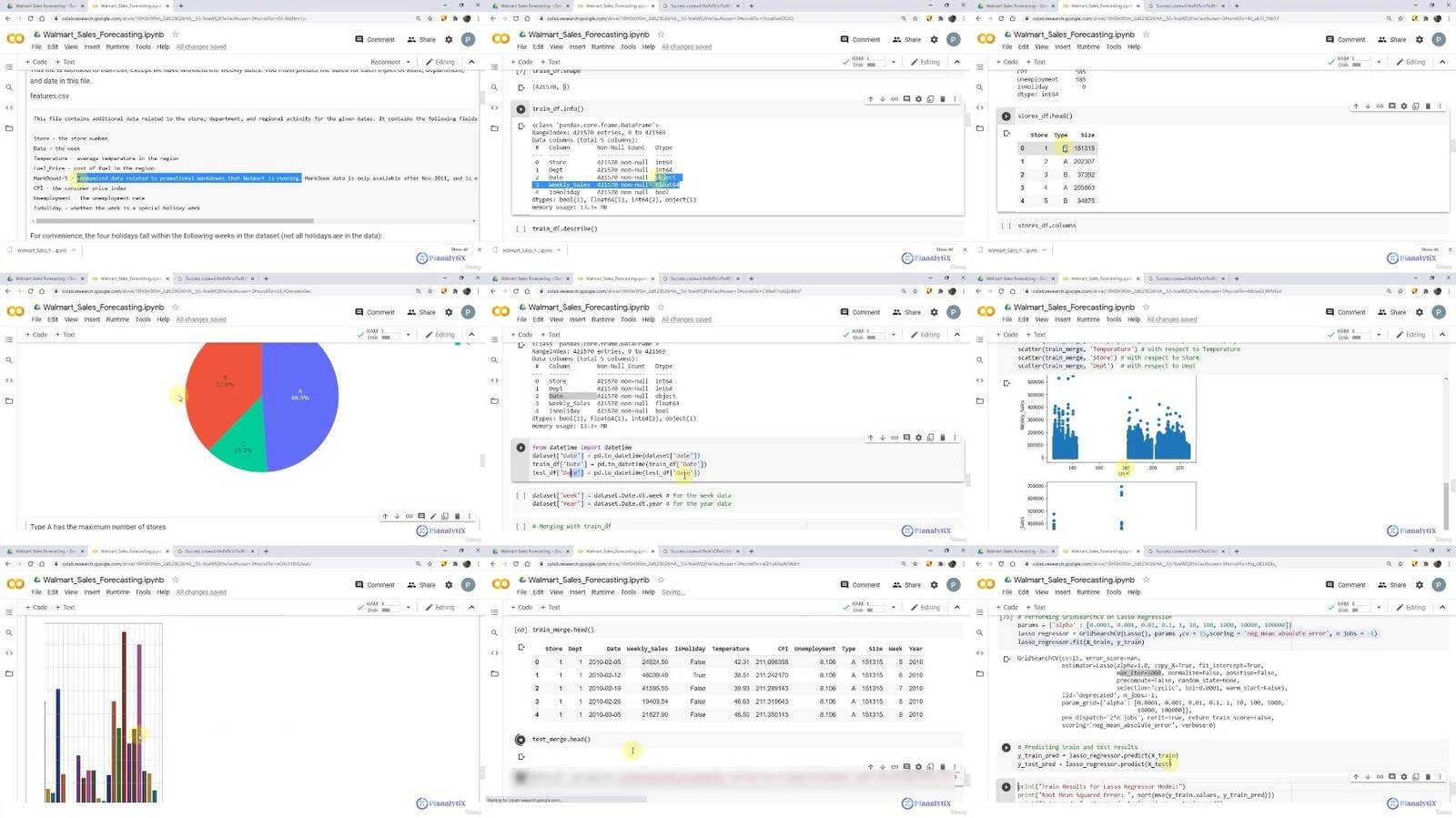The image size is (1456, 818).
Task: Collapse header chevron in pie chart panel
Action: tap(471, 335)
